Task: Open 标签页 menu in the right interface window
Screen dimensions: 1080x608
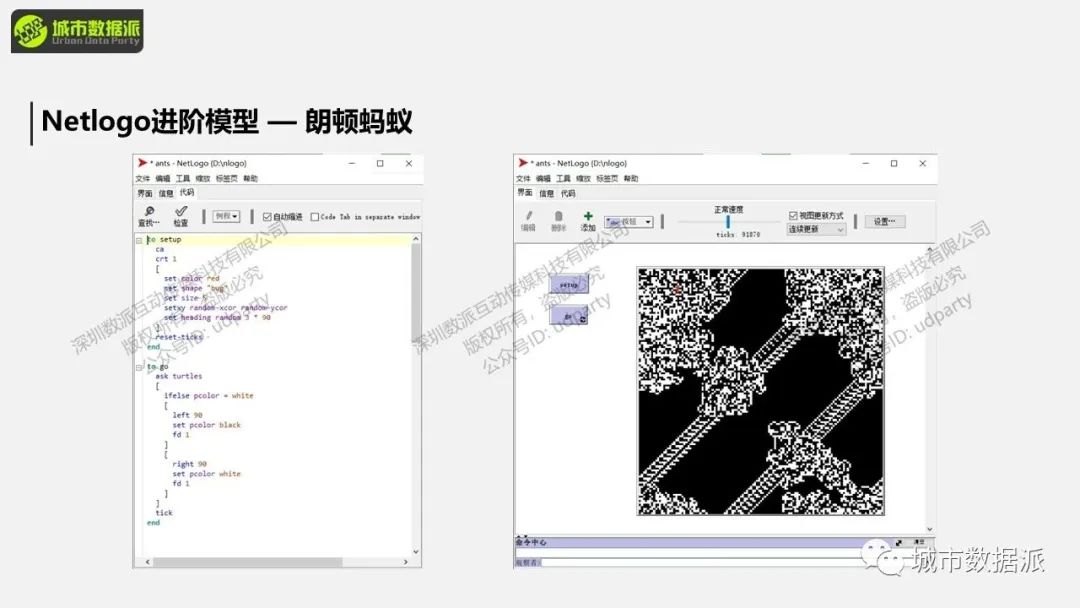Action: [x=607, y=178]
